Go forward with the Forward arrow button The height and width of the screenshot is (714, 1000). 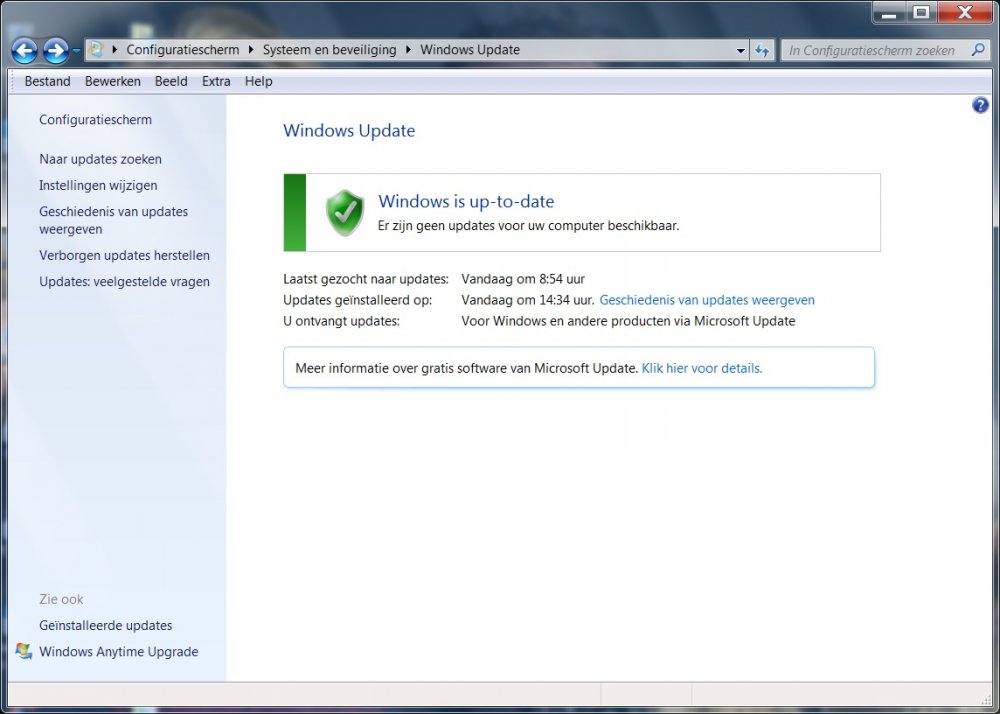coord(55,50)
